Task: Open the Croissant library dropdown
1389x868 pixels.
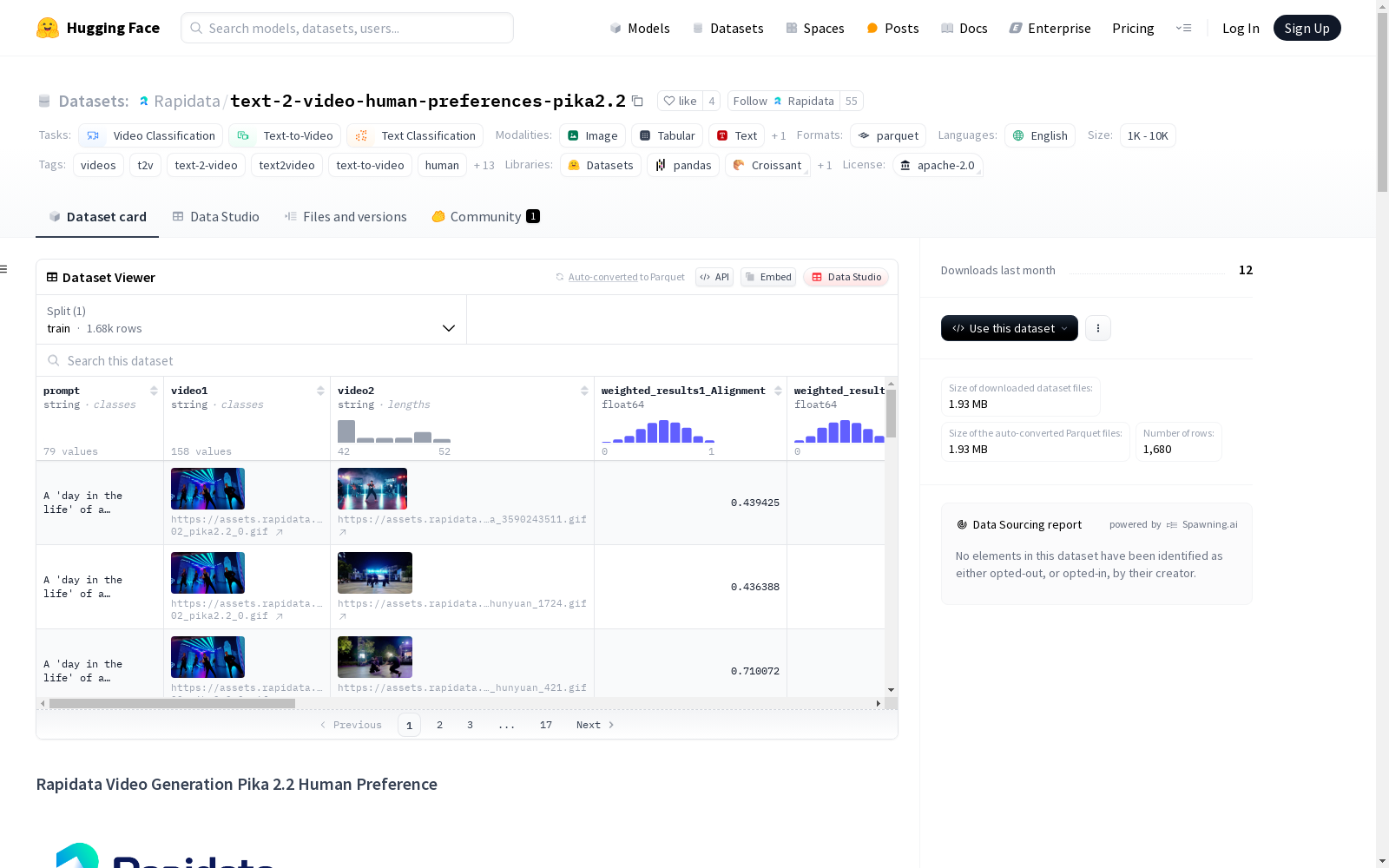Action: [767, 165]
